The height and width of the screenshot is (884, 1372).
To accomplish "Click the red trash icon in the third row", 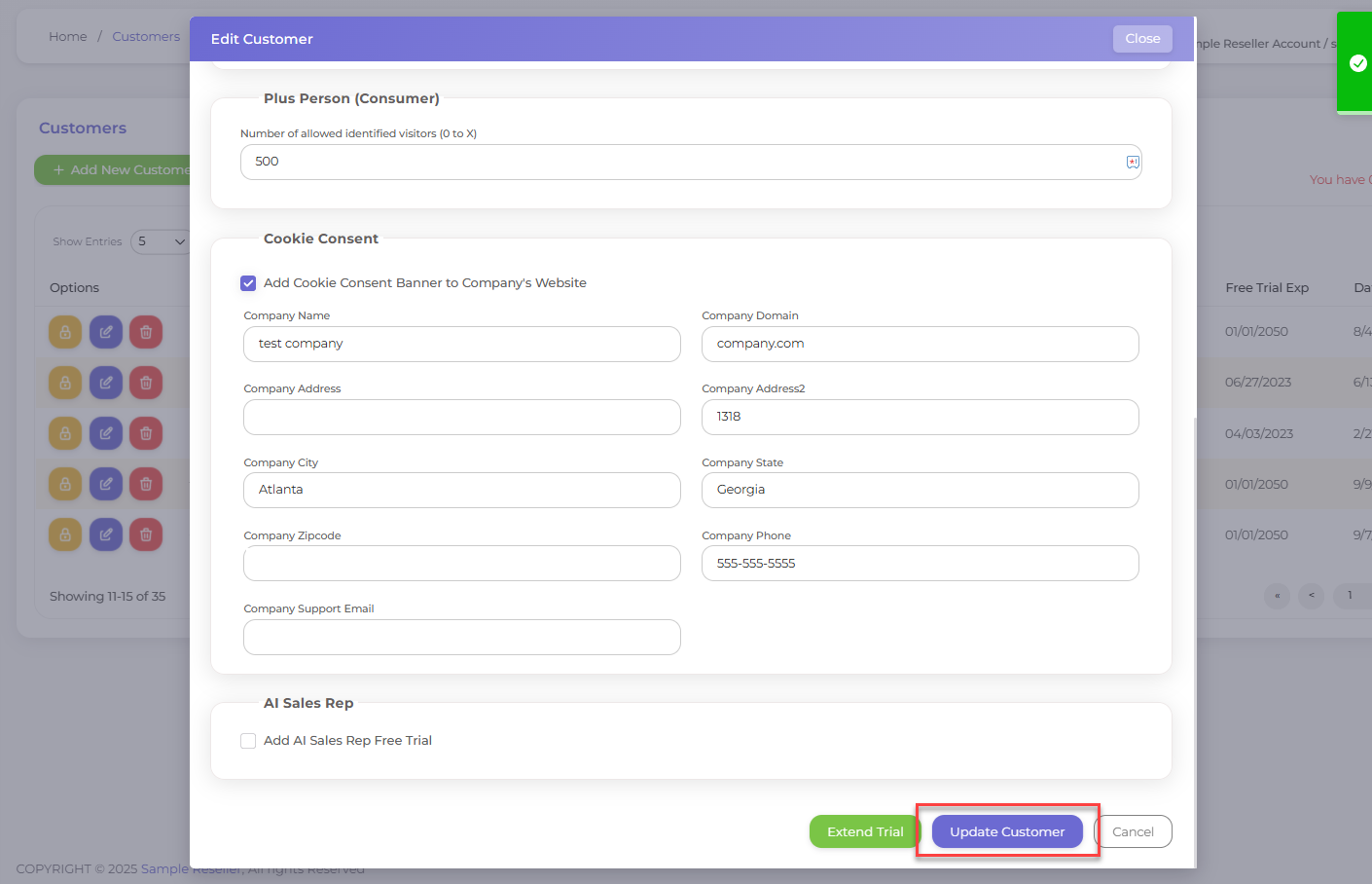I will point(146,433).
